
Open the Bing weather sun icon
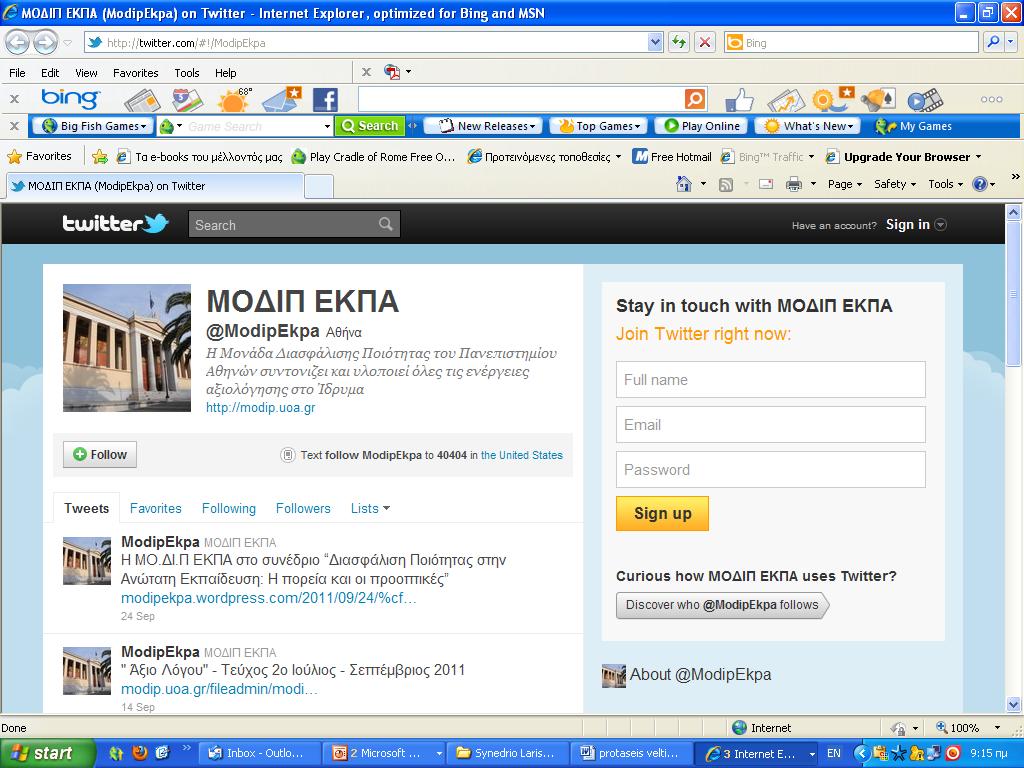point(234,100)
